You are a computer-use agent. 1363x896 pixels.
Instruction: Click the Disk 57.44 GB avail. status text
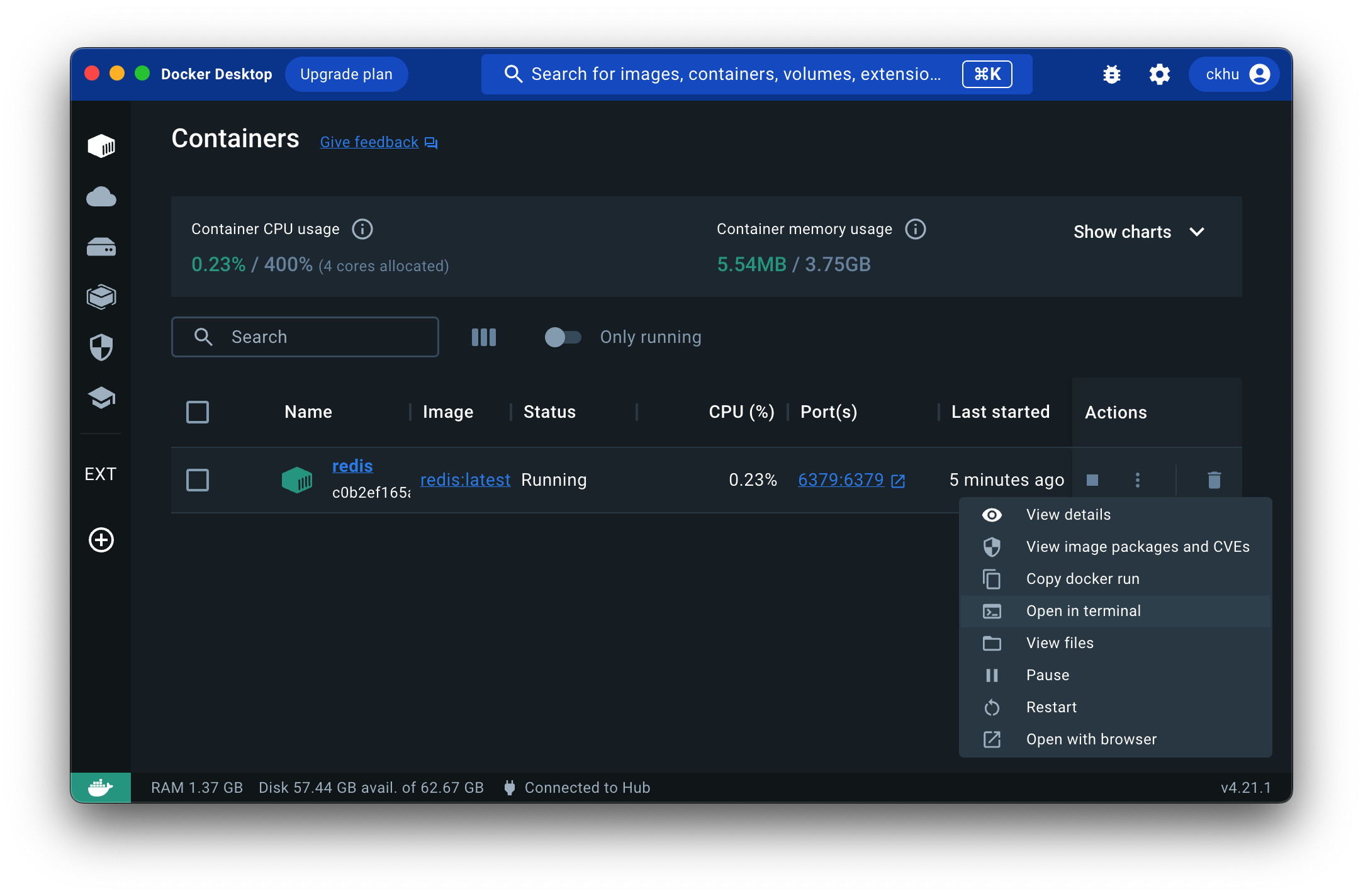tap(371, 788)
